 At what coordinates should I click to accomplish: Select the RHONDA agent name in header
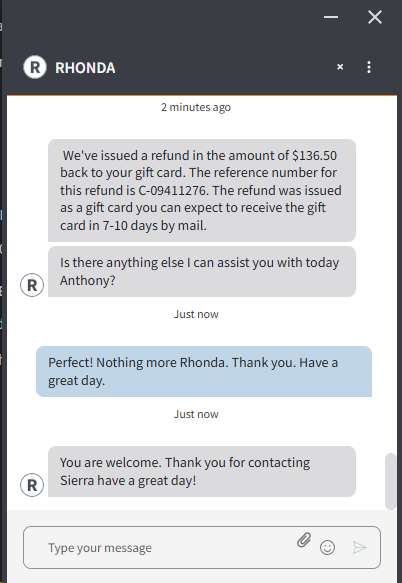pos(85,68)
